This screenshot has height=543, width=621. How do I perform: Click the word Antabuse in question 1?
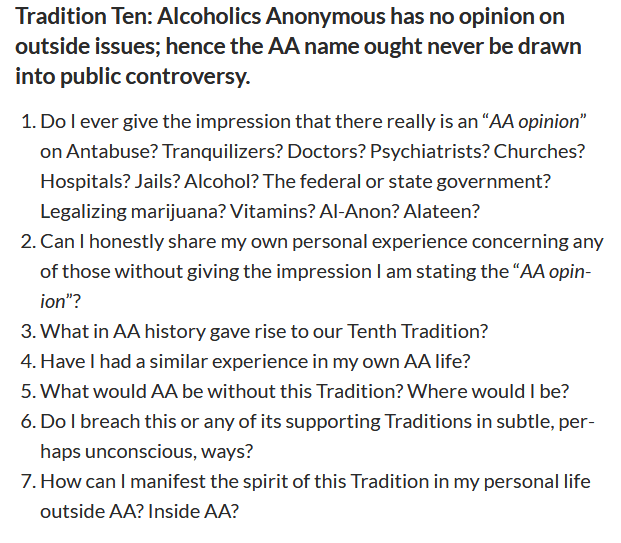112,151
